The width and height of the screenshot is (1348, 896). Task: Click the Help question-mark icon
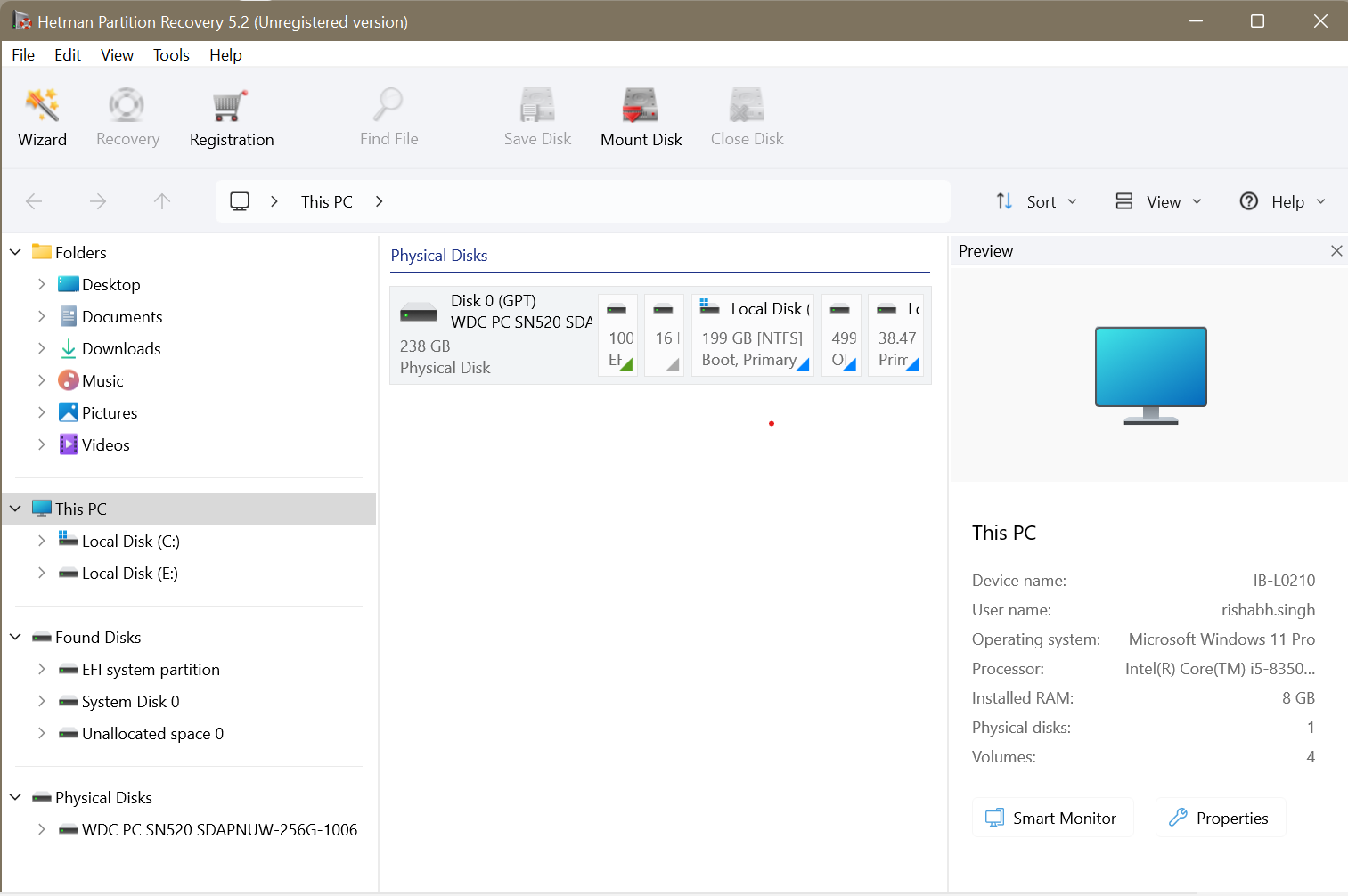(1249, 201)
